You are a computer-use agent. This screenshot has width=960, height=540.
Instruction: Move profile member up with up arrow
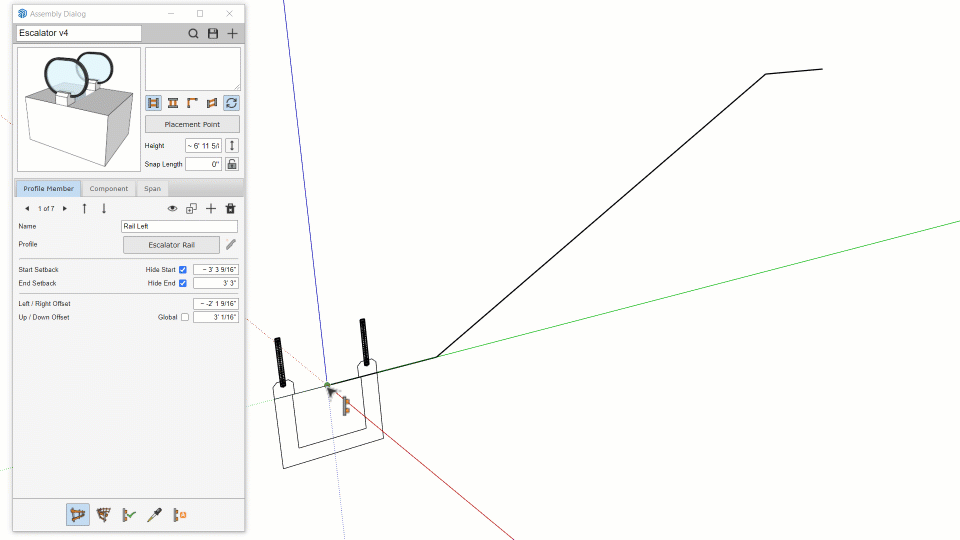coord(84,208)
